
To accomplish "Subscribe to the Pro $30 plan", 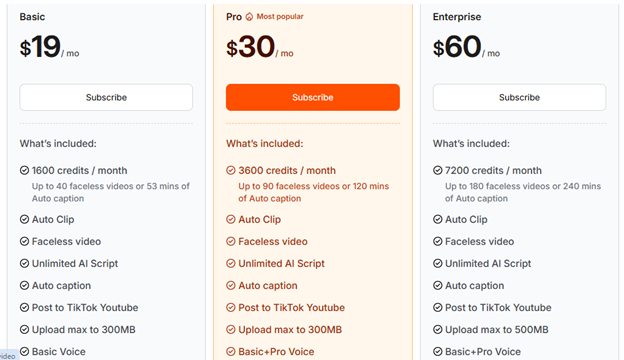I will [313, 97].
